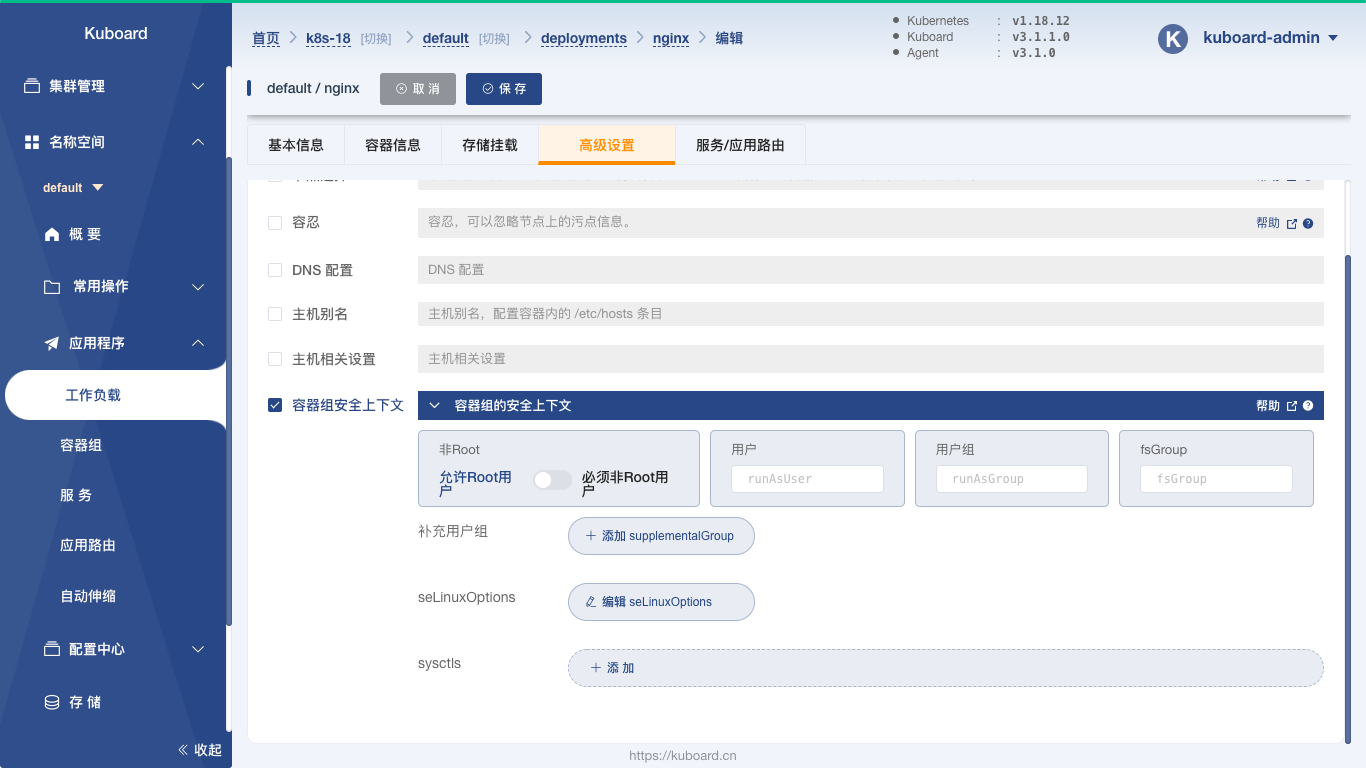Open 容器组 in the sidebar menu
The width and height of the screenshot is (1366, 768).
81,445
